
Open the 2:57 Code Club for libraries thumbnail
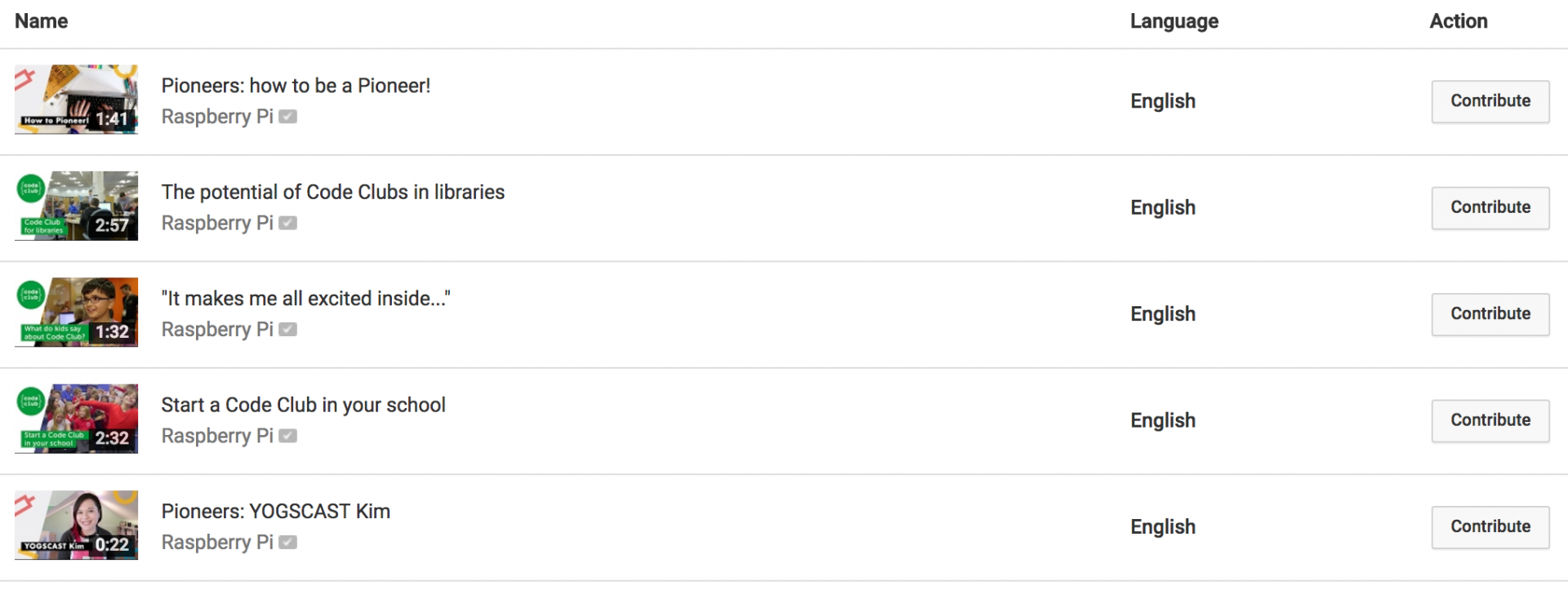coord(76,206)
